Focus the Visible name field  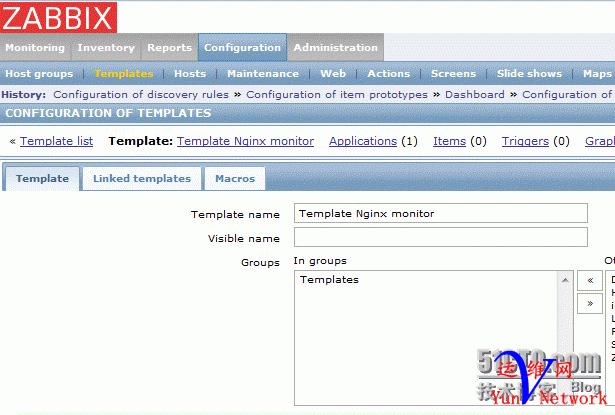[x=441, y=237]
